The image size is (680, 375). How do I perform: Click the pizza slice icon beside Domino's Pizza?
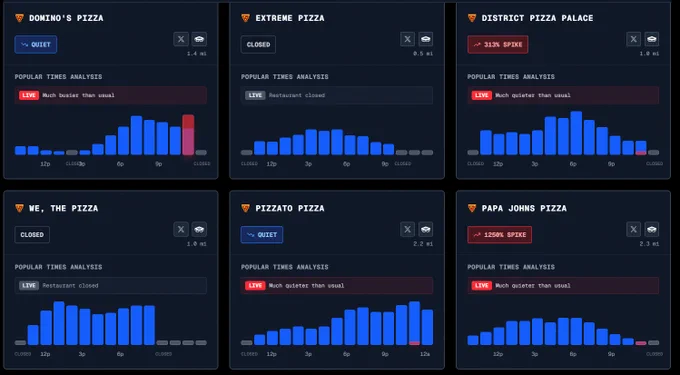coord(20,18)
